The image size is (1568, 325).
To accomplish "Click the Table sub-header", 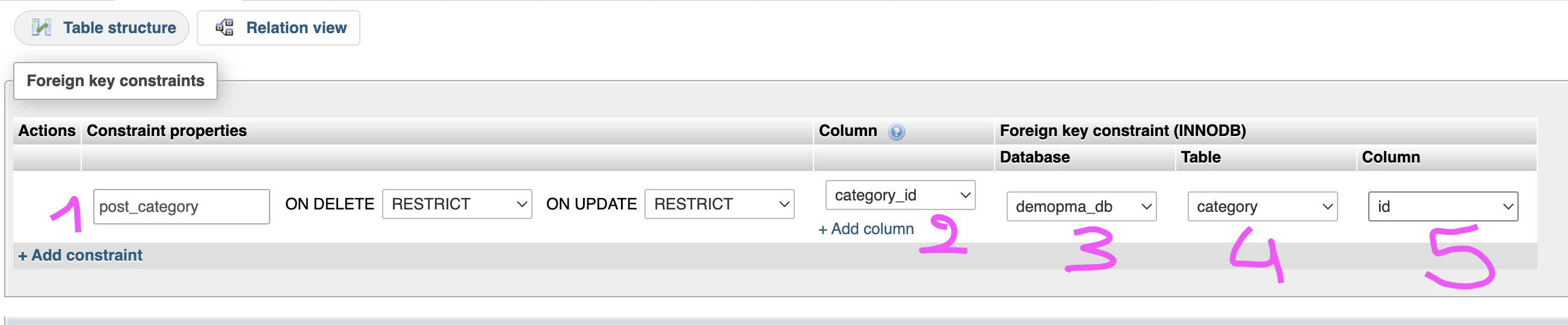I will pyautogui.click(x=1200, y=157).
